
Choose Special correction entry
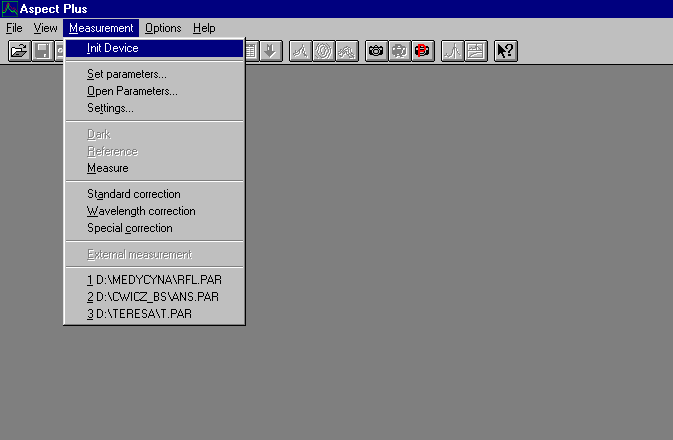129,228
